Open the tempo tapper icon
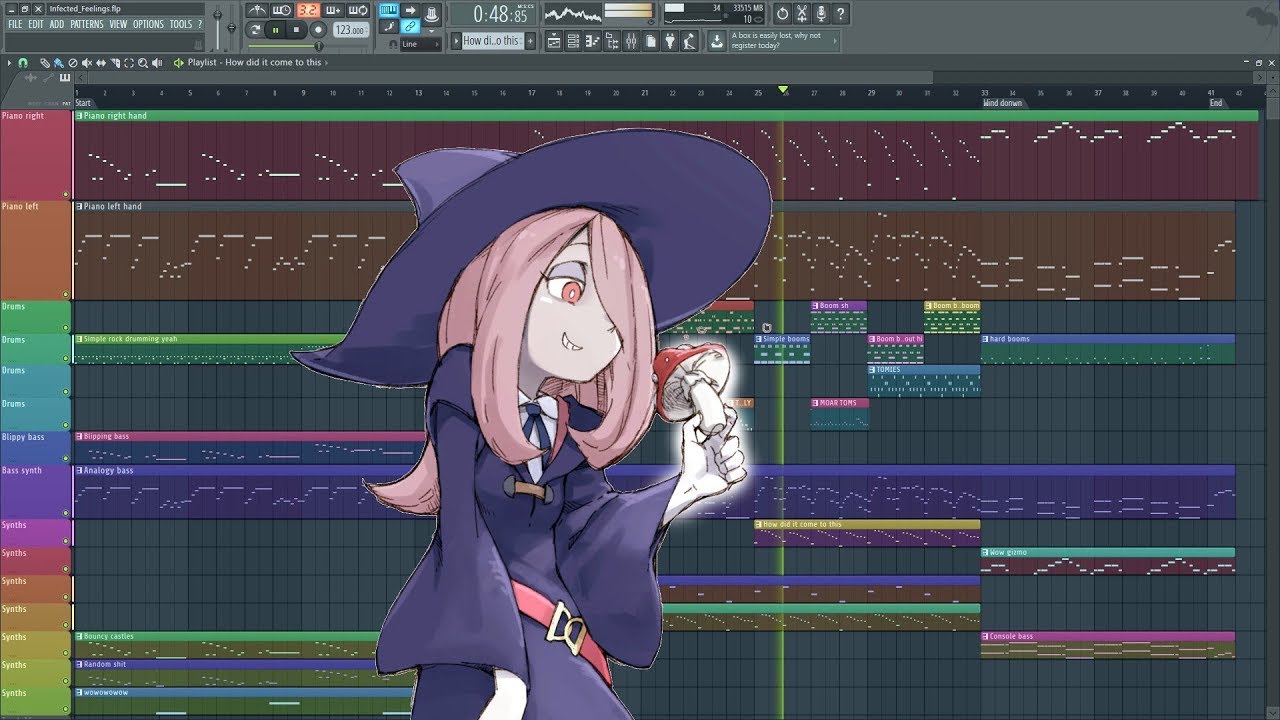This screenshot has height=720, width=1280. [689, 41]
